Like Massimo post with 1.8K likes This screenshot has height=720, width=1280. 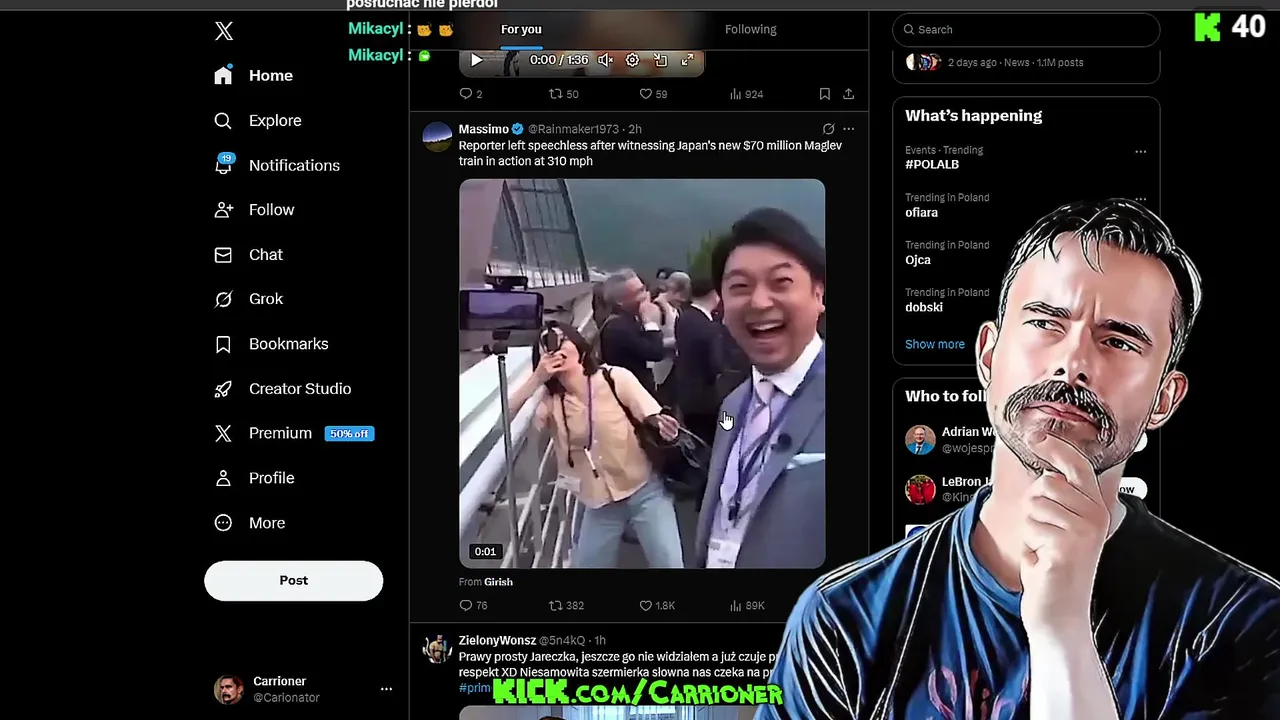pos(657,606)
